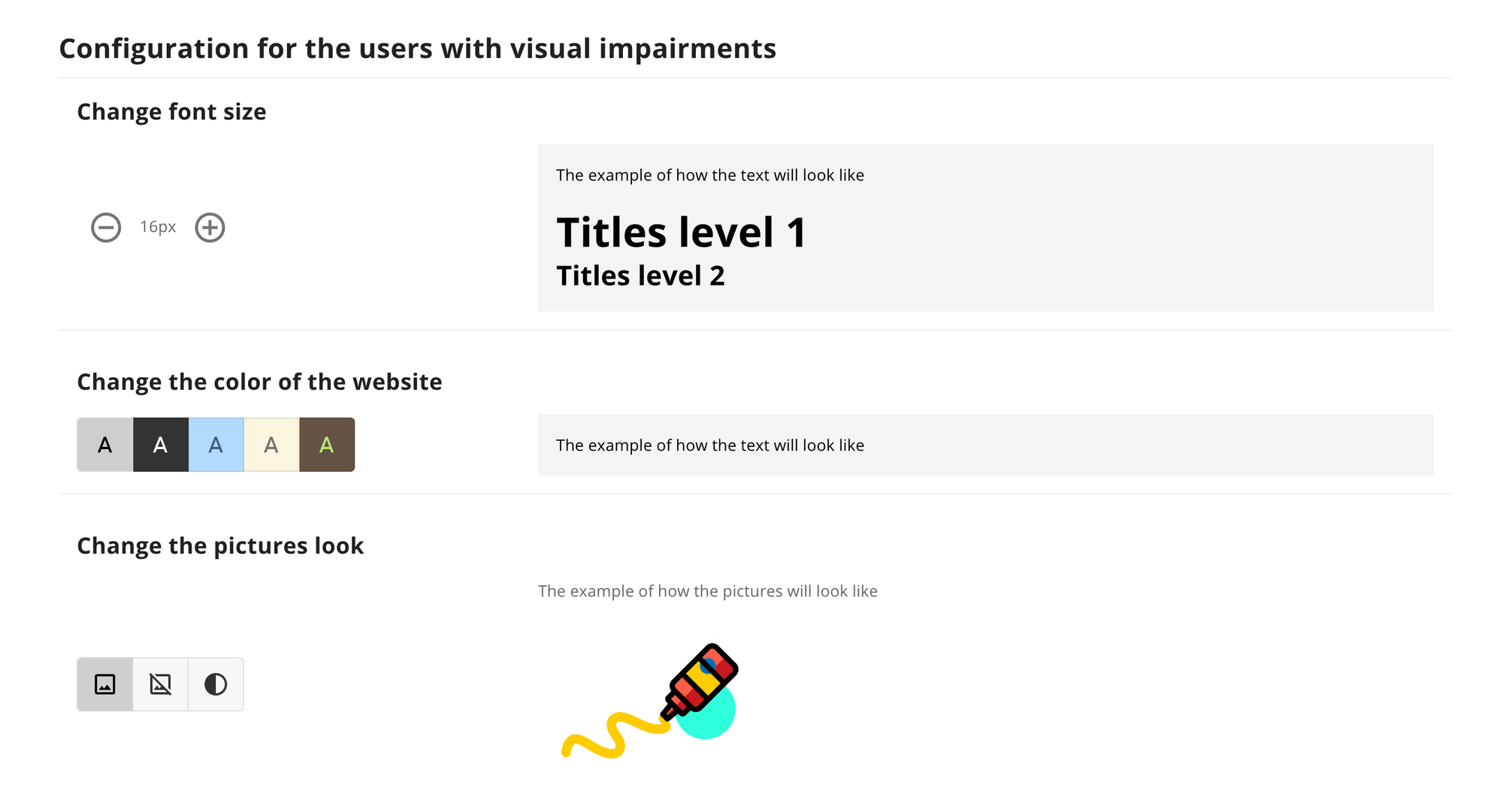Select the light blue color theme
The image size is (1503, 812).
coord(216,444)
